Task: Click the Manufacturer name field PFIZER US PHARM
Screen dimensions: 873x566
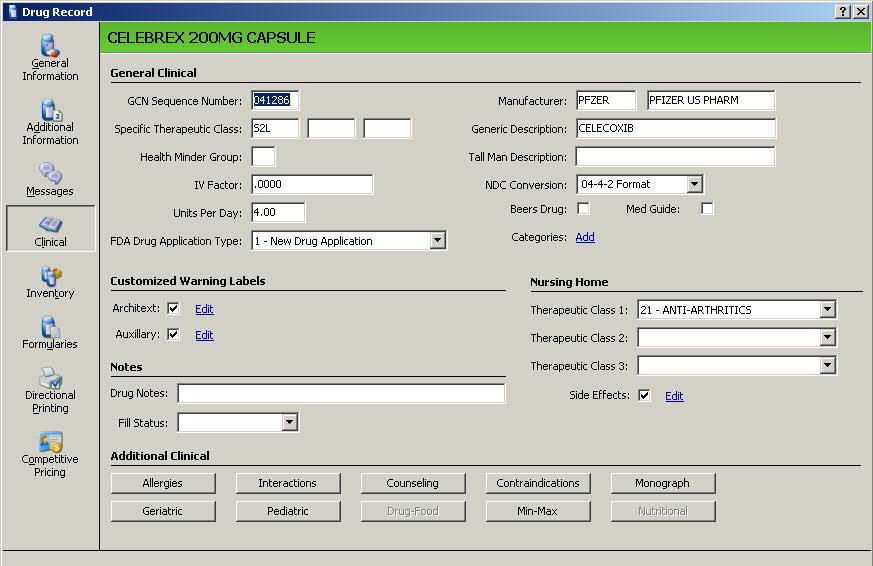Action: point(711,100)
